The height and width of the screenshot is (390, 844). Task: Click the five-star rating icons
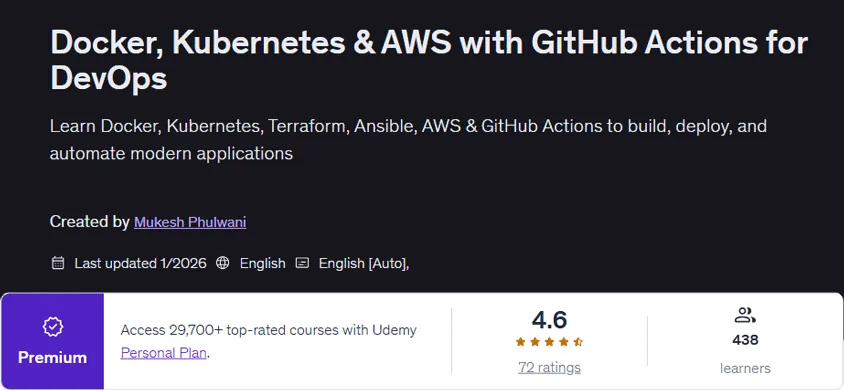(x=549, y=342)
